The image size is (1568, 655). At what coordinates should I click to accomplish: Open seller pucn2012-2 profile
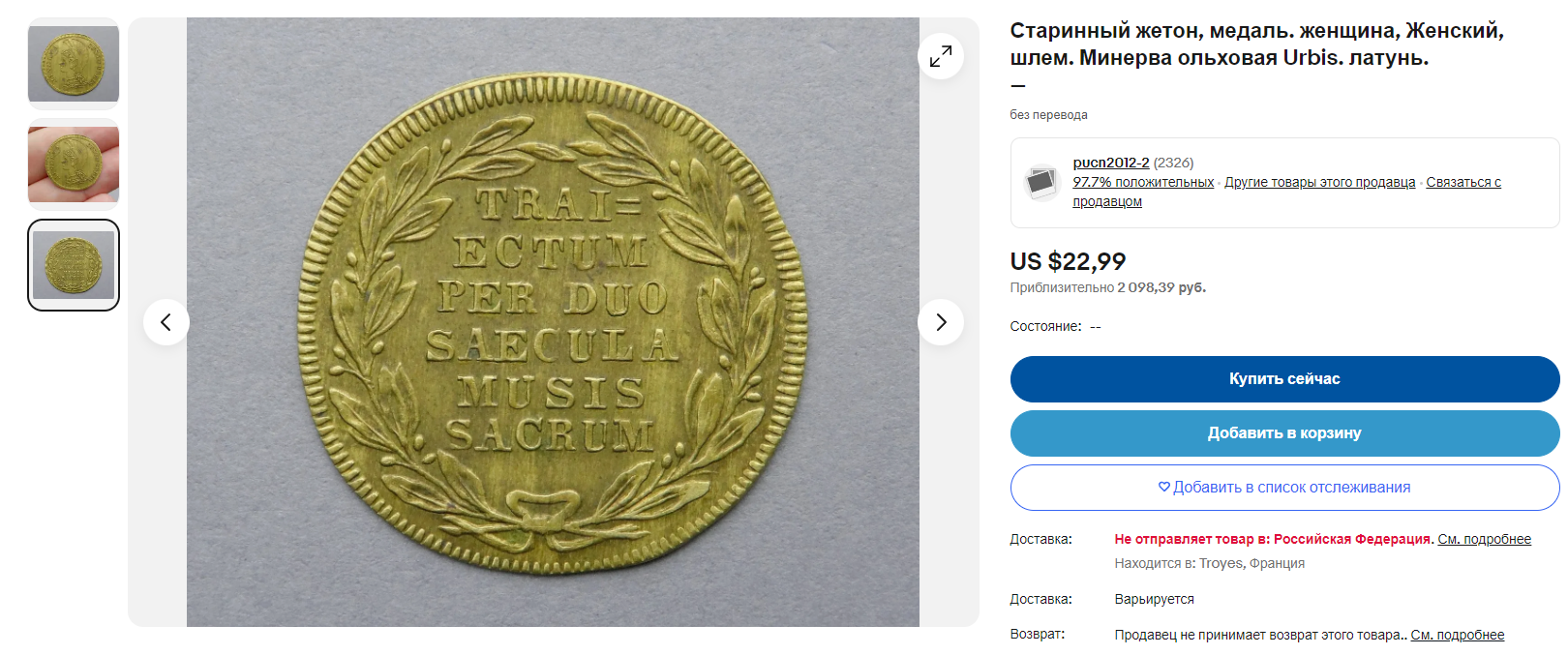point(1110,163)
